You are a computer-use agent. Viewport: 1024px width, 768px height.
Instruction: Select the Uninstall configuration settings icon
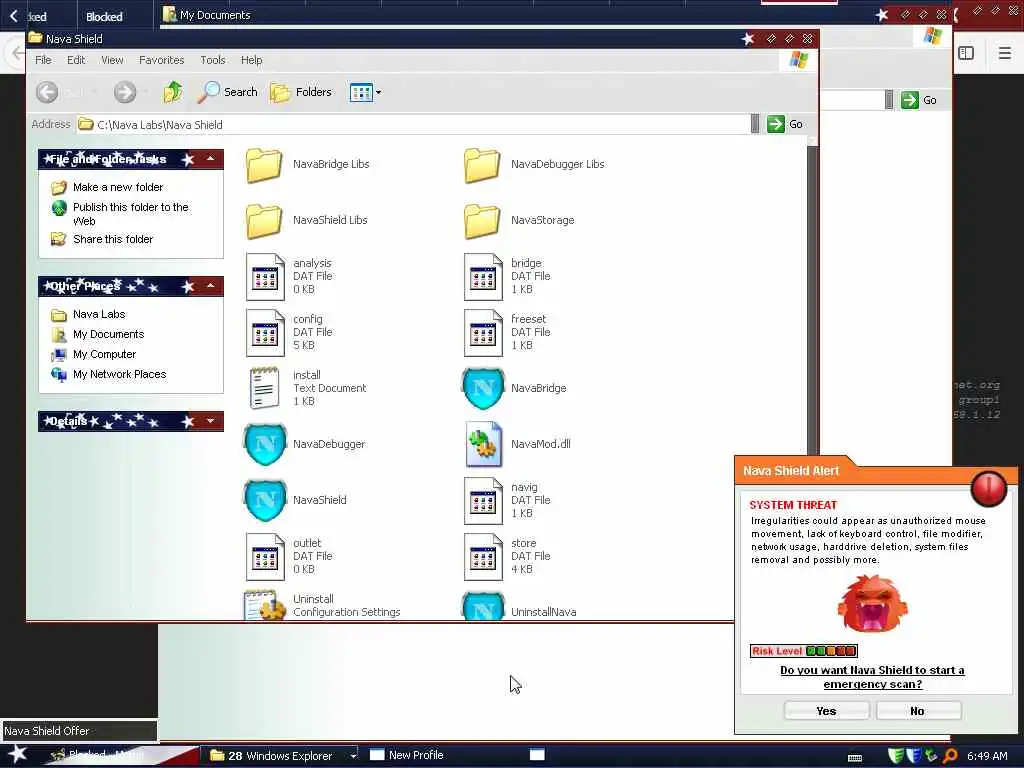coord(264,605)
